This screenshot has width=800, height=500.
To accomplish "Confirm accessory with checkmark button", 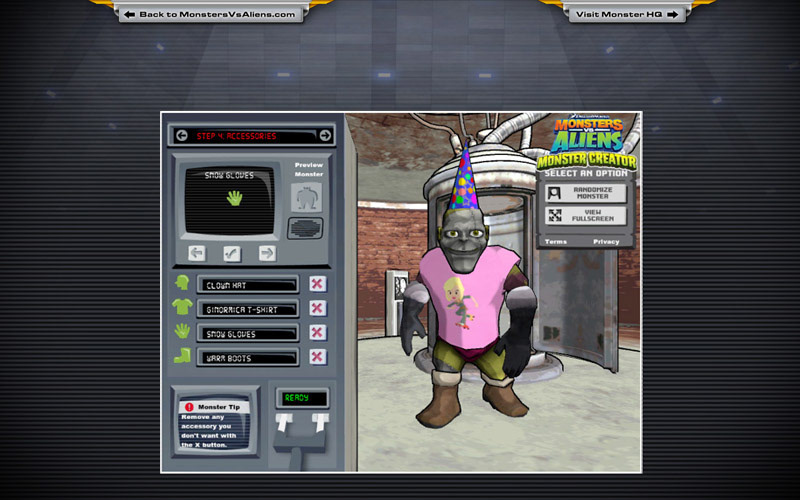I will point(232,253).
